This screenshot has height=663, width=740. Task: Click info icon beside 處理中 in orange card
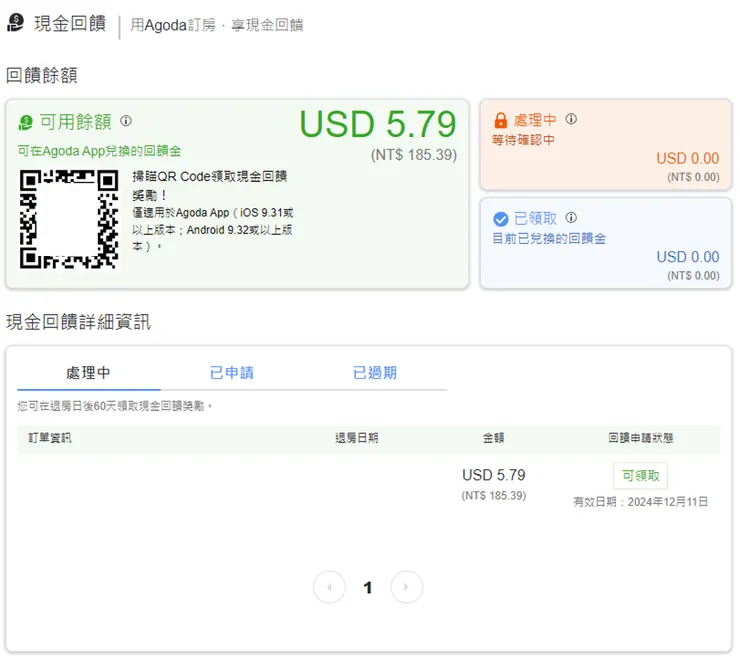tap(571, 119)
